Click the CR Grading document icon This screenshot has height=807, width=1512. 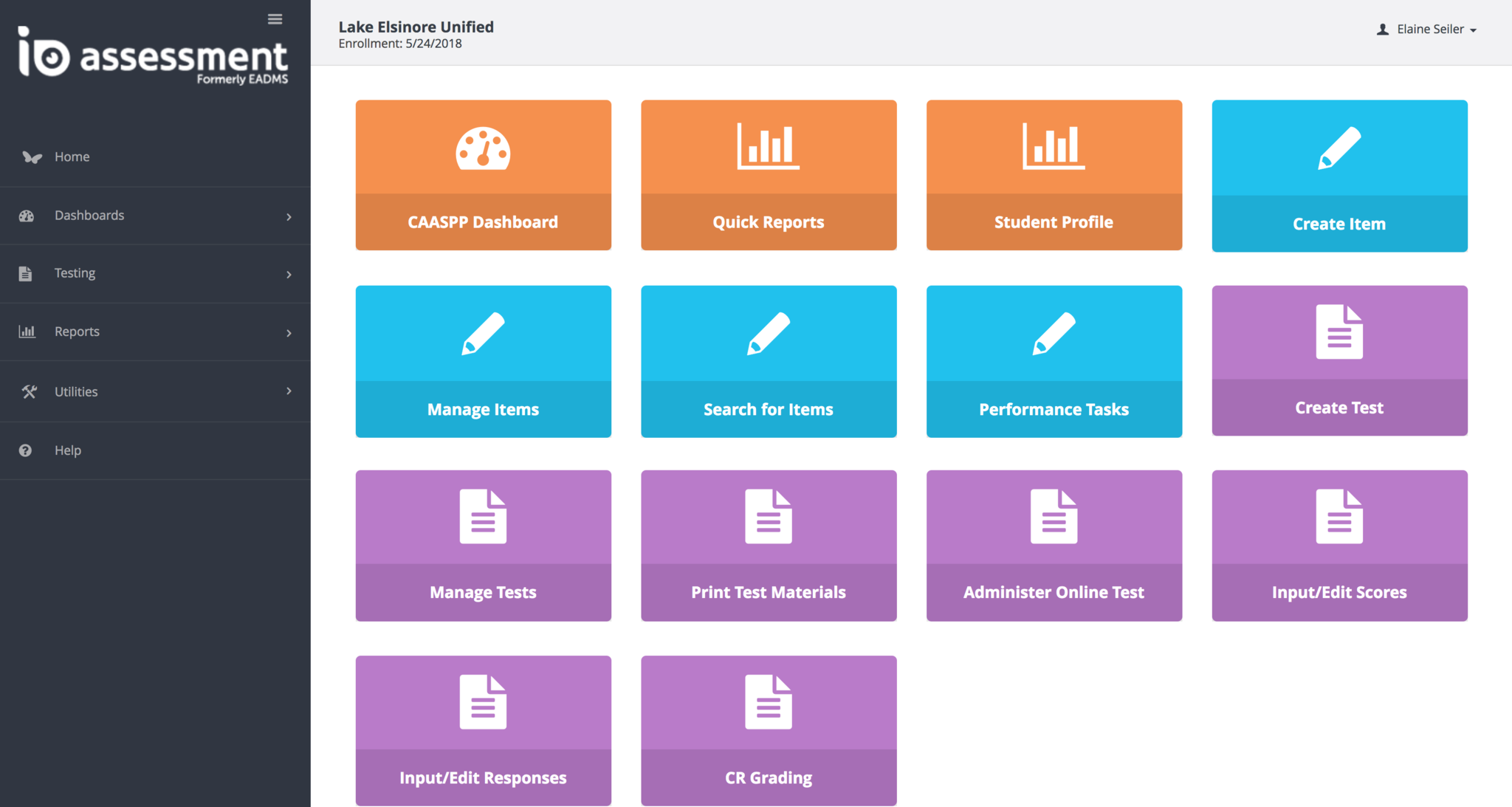click(768, 702)
